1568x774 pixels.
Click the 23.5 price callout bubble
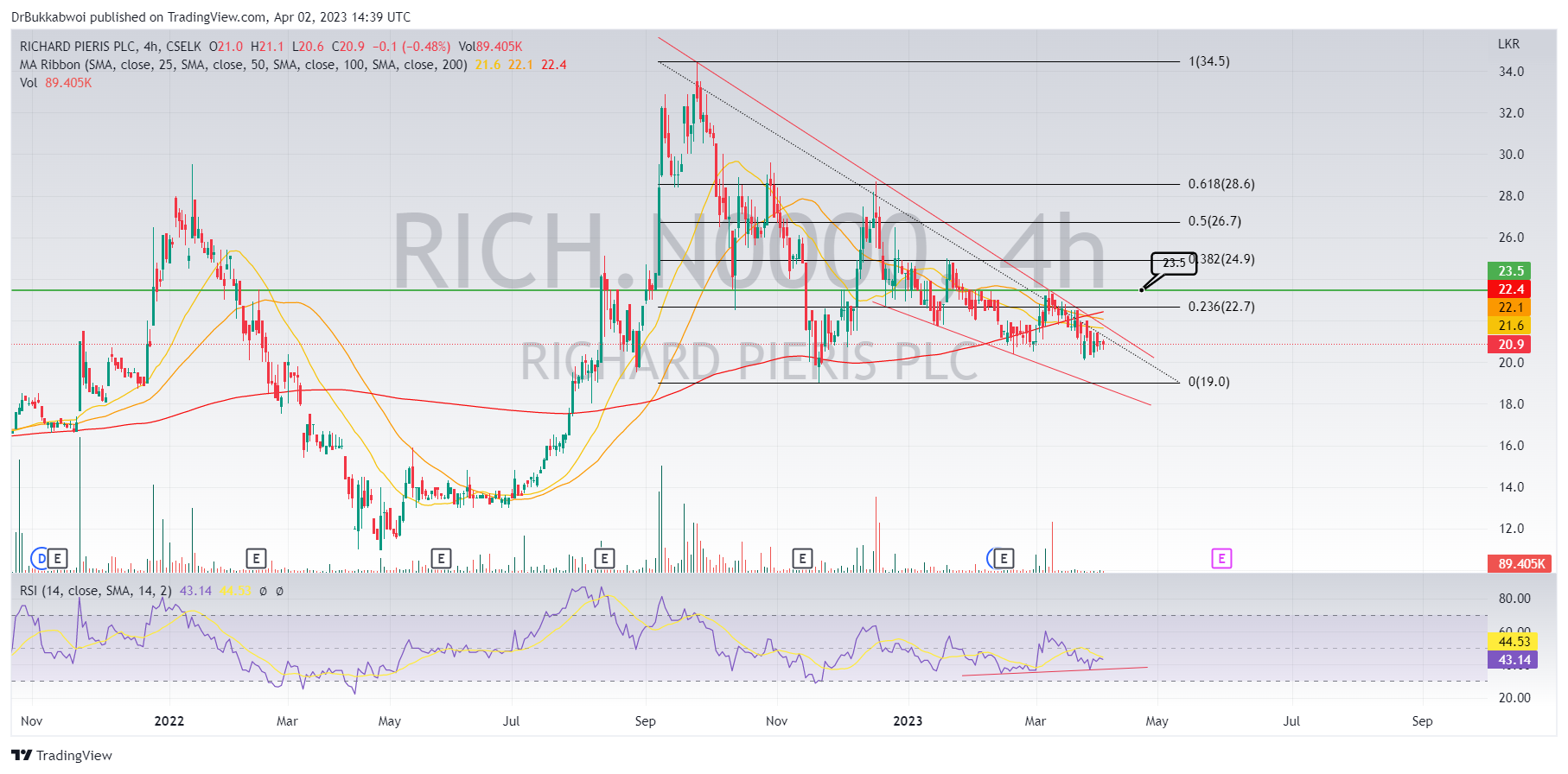1174,263
